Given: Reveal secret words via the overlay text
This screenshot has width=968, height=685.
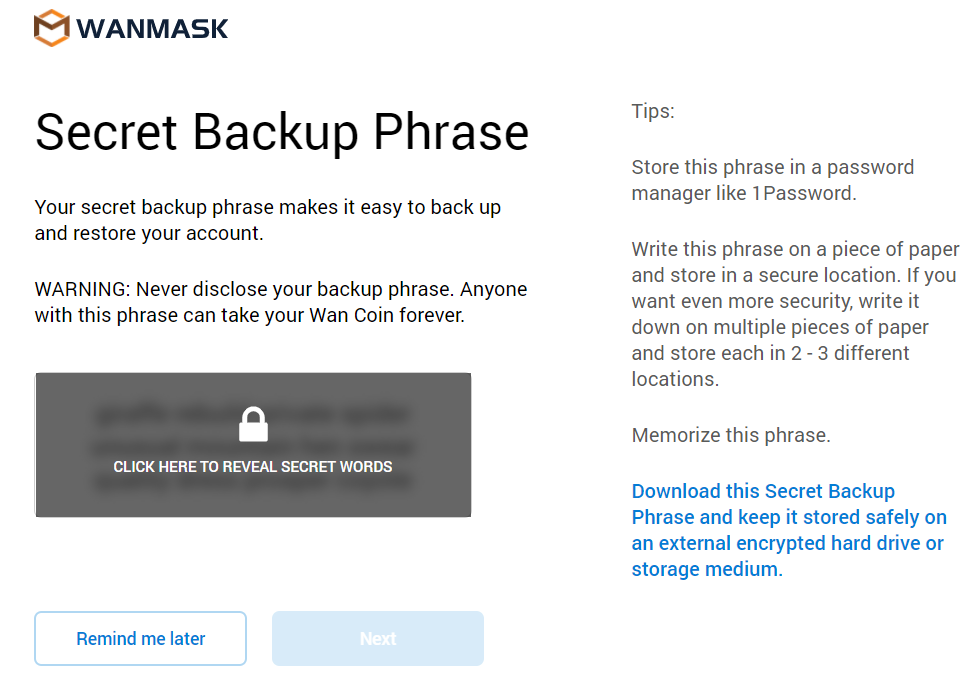Looking at the screenshot, I should point(252,467).
